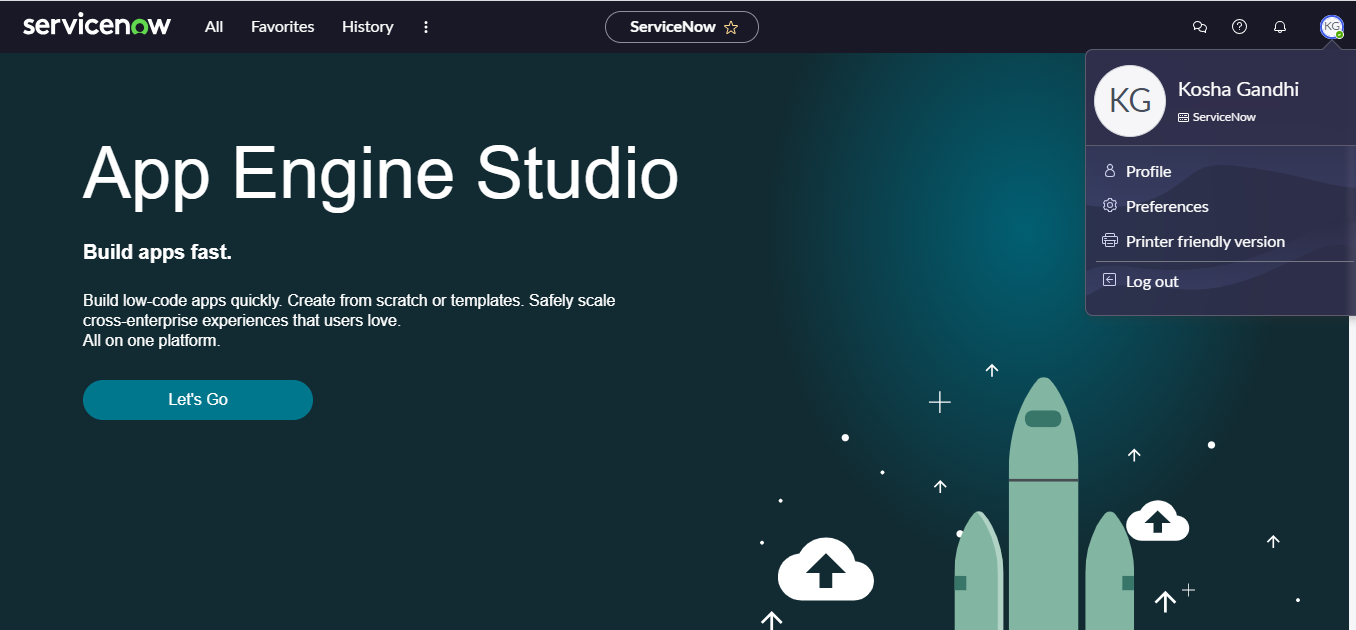Image resolution: width=1356 pixels, height=630 pixels.
Task: Click the large KG profile picture
Action: coord(1130,101)
